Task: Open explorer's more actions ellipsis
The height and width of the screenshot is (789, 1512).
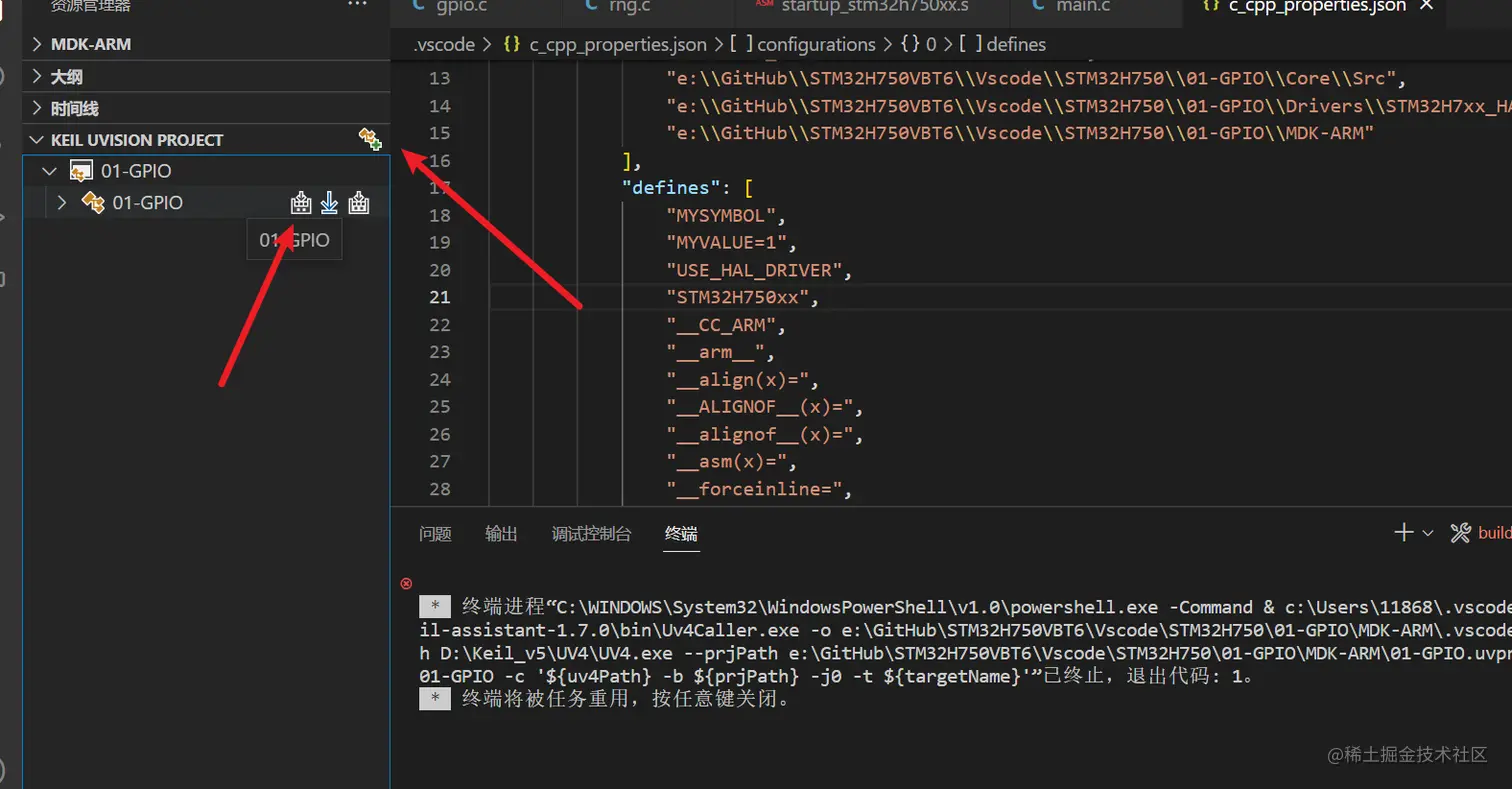Action: (x=357, y=5)
